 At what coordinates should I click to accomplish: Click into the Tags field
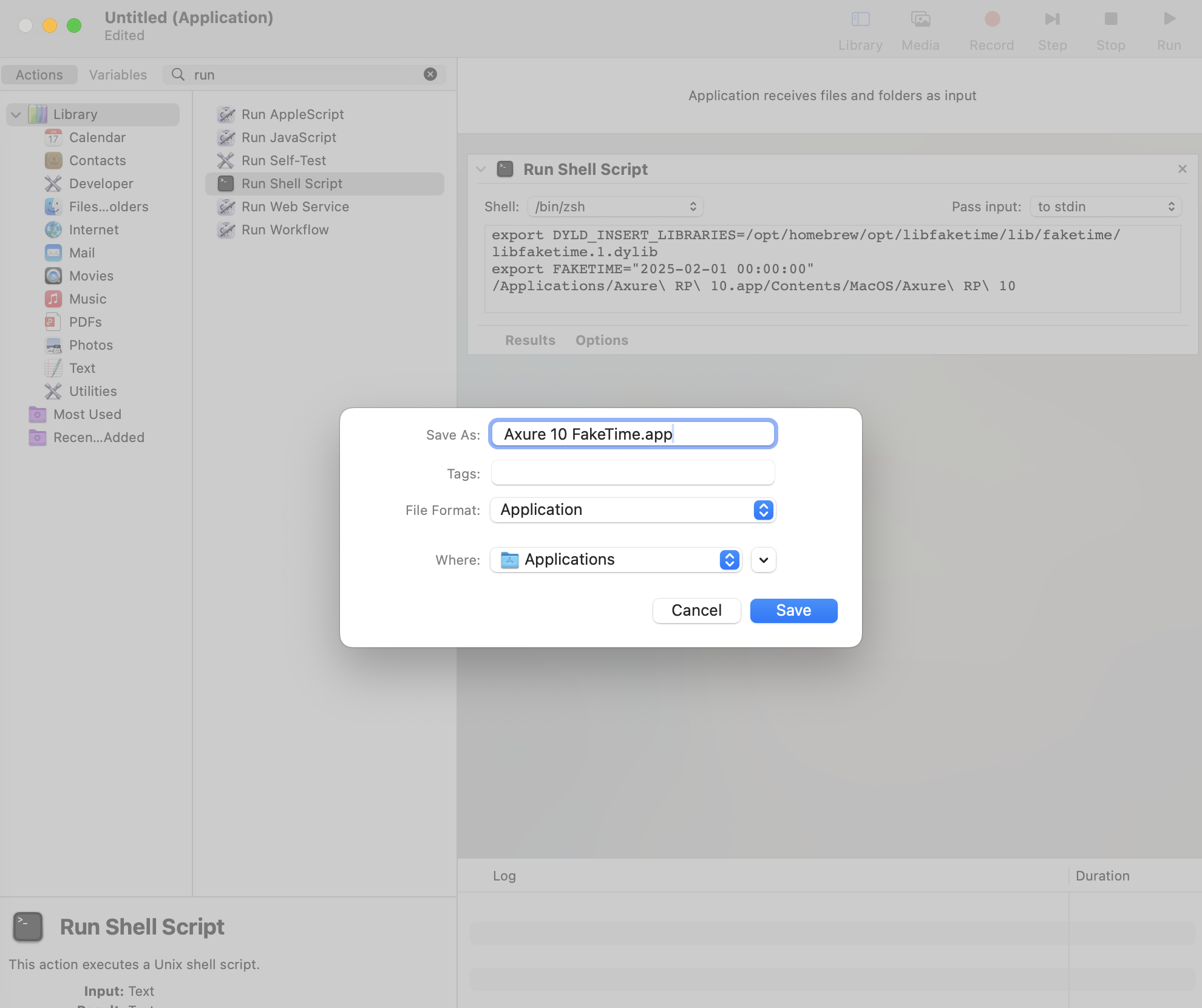(x=633, y=473)
